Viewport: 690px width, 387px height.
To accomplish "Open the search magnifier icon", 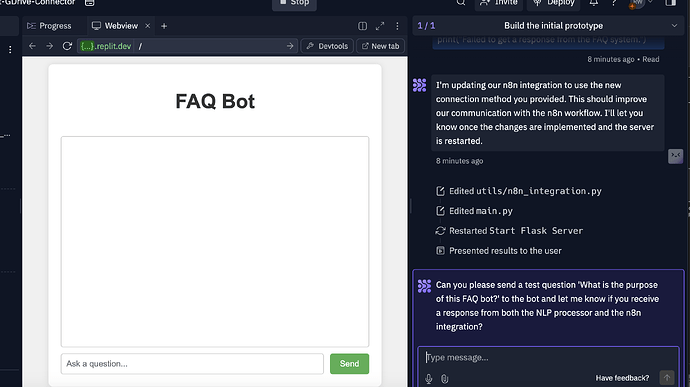I will pos(461,3).
